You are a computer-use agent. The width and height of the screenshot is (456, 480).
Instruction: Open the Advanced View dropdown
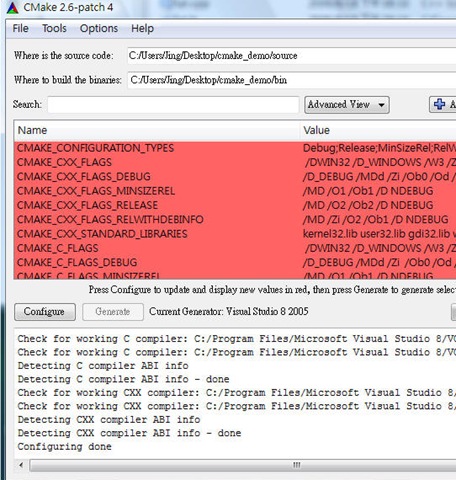(347, 105)
